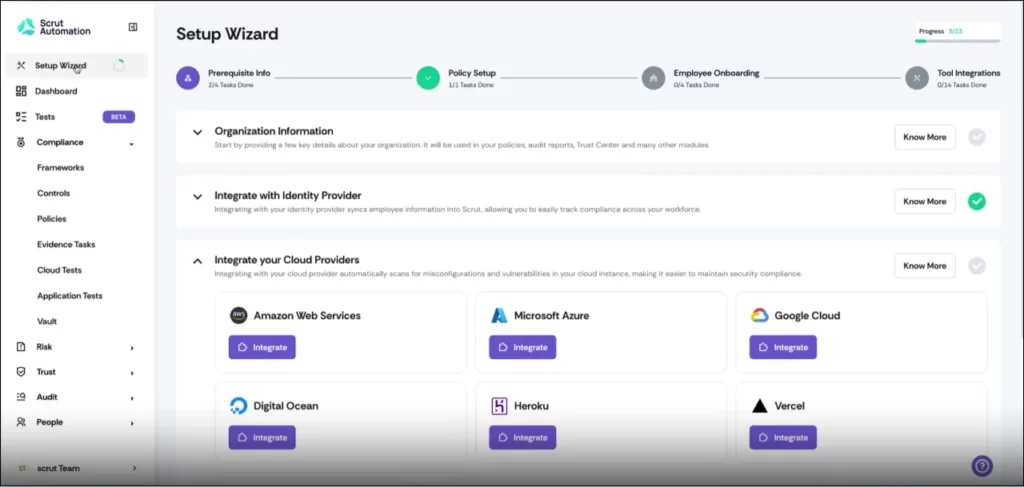Click the Tests sidebar label

pos(45,117)
